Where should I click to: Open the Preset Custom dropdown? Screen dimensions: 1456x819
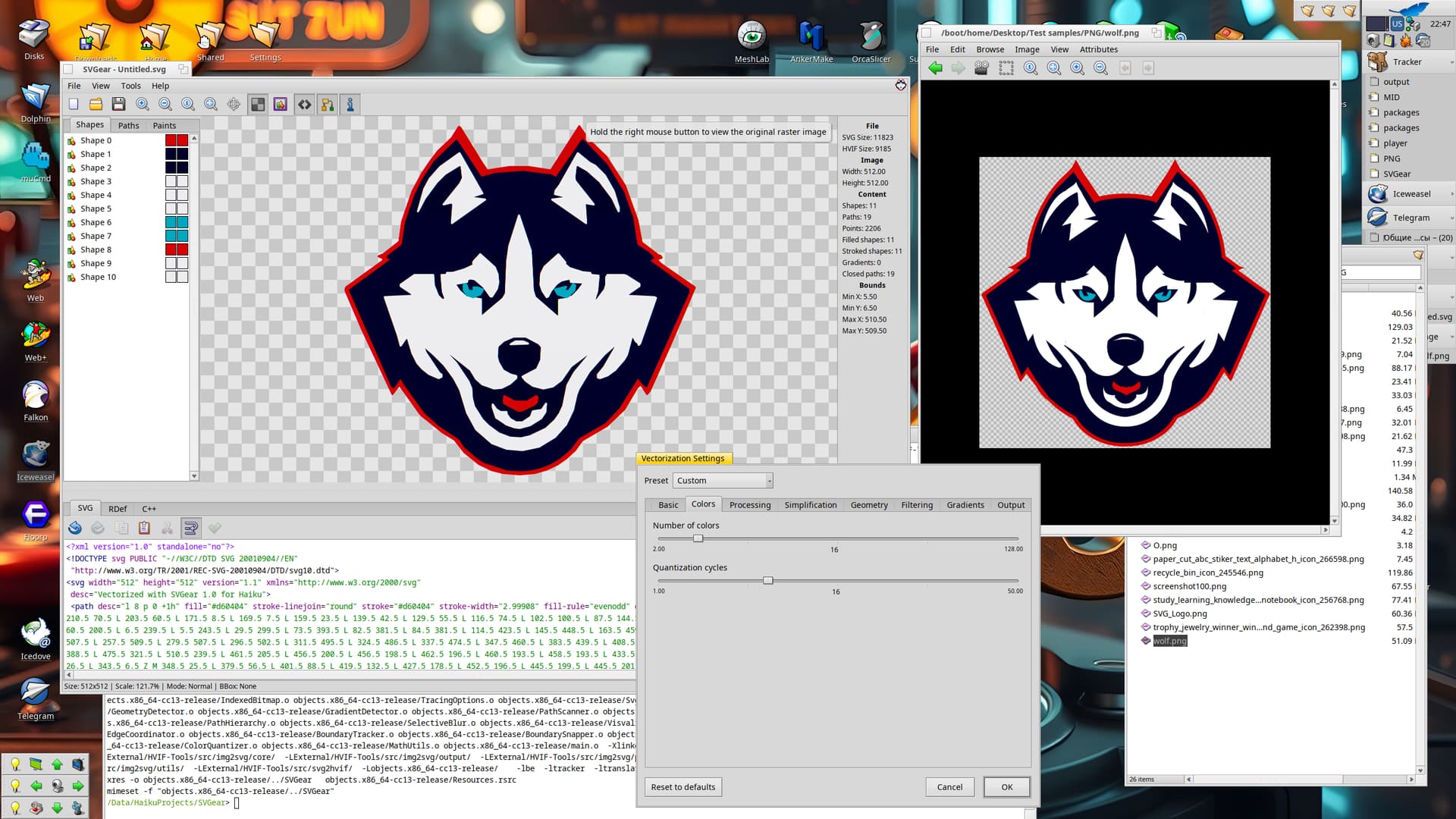click(x=723, y=481)
